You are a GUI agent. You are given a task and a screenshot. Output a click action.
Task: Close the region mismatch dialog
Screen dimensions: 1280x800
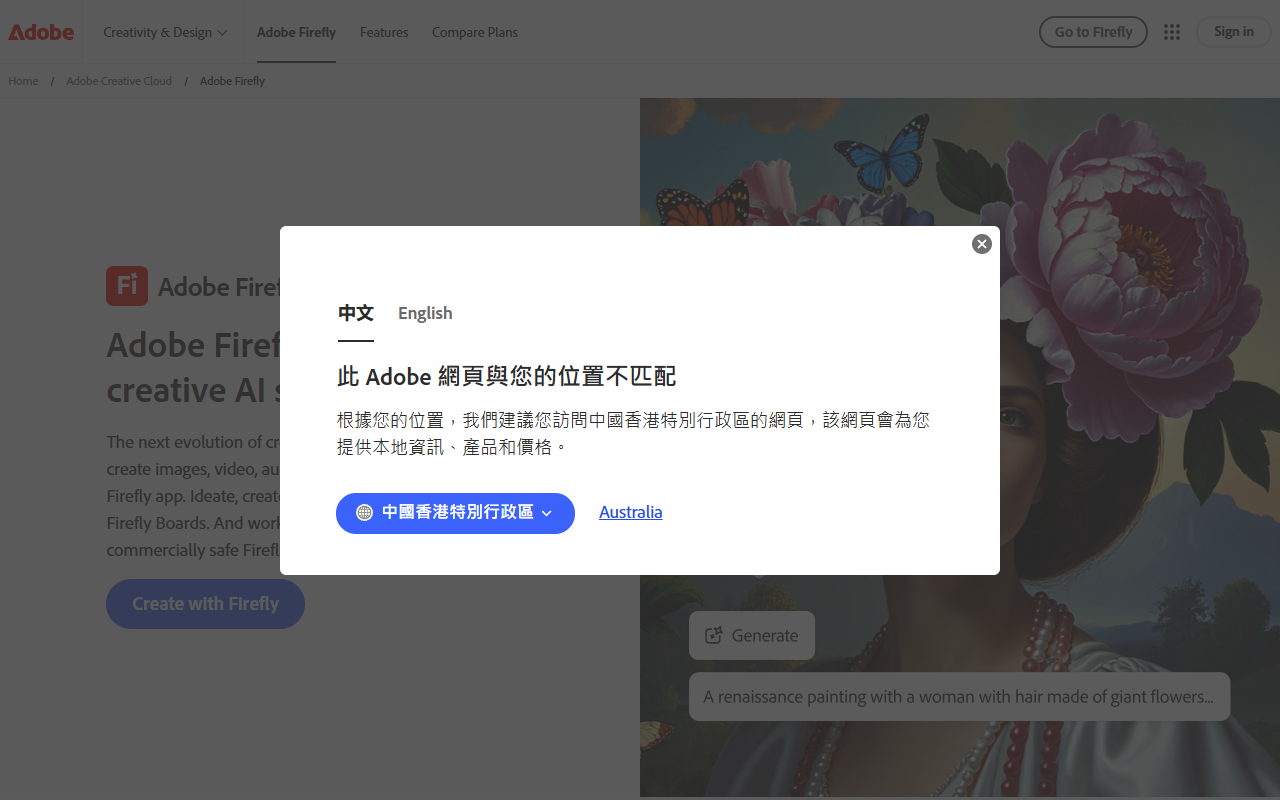click(x=982, y=244)
